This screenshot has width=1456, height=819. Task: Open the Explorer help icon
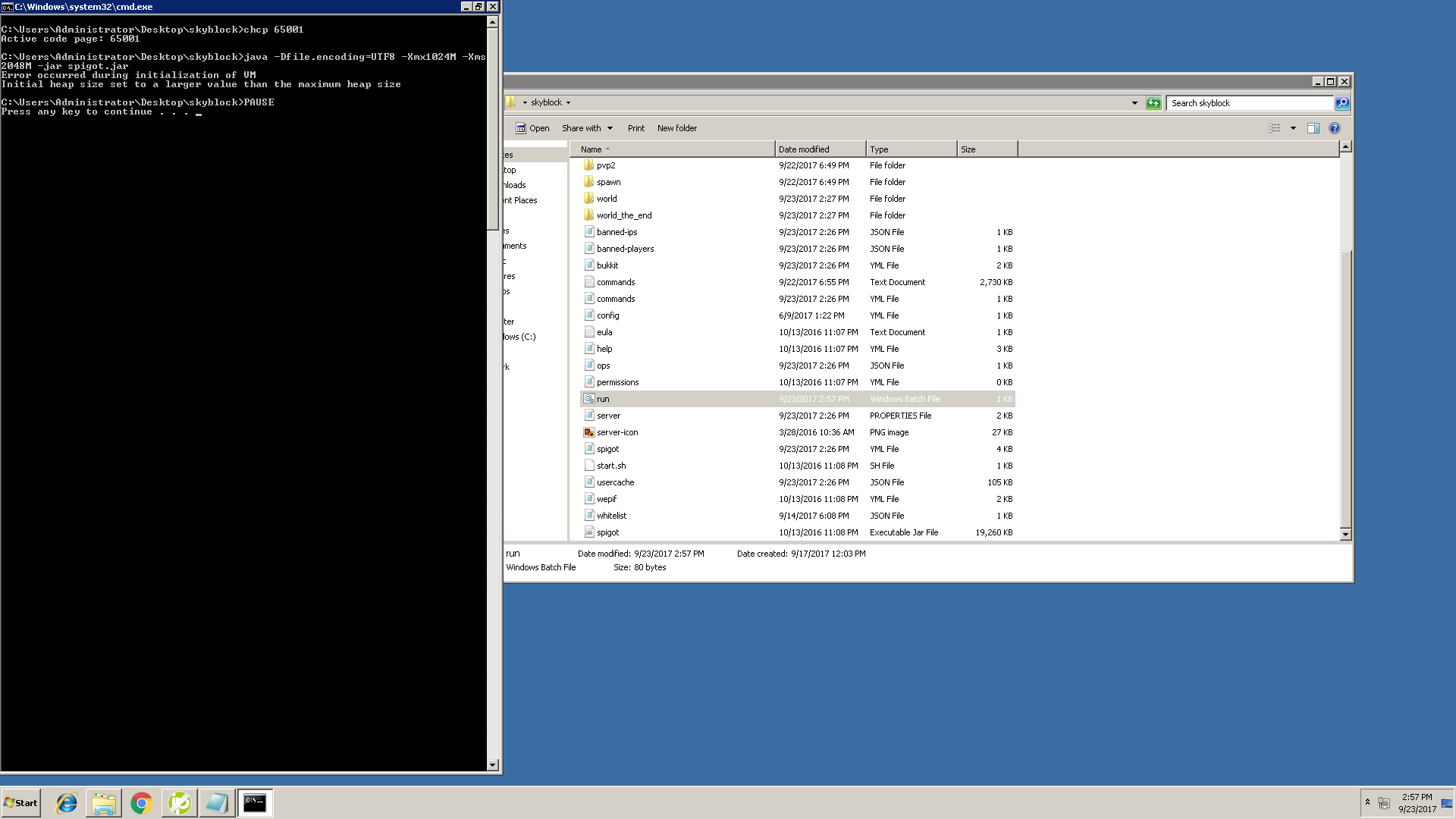point(1335,128)
